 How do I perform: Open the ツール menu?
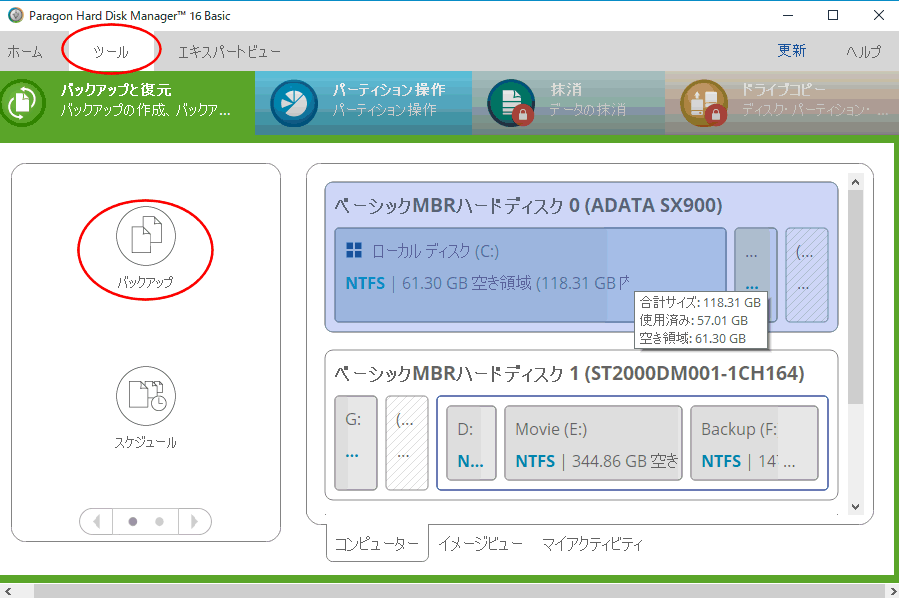pos(110,51)
